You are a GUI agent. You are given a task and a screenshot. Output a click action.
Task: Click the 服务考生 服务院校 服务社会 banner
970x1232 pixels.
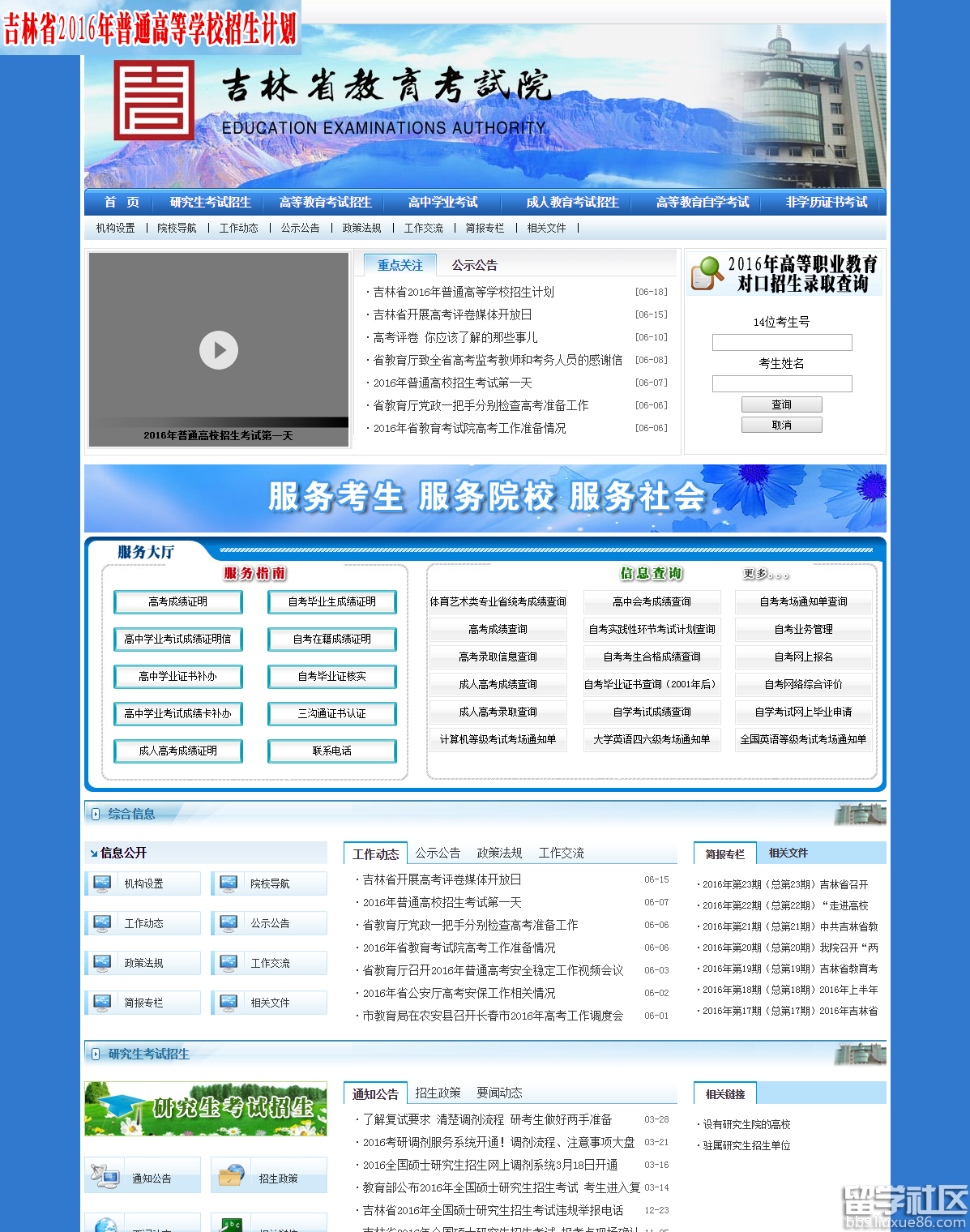point(485,498)
